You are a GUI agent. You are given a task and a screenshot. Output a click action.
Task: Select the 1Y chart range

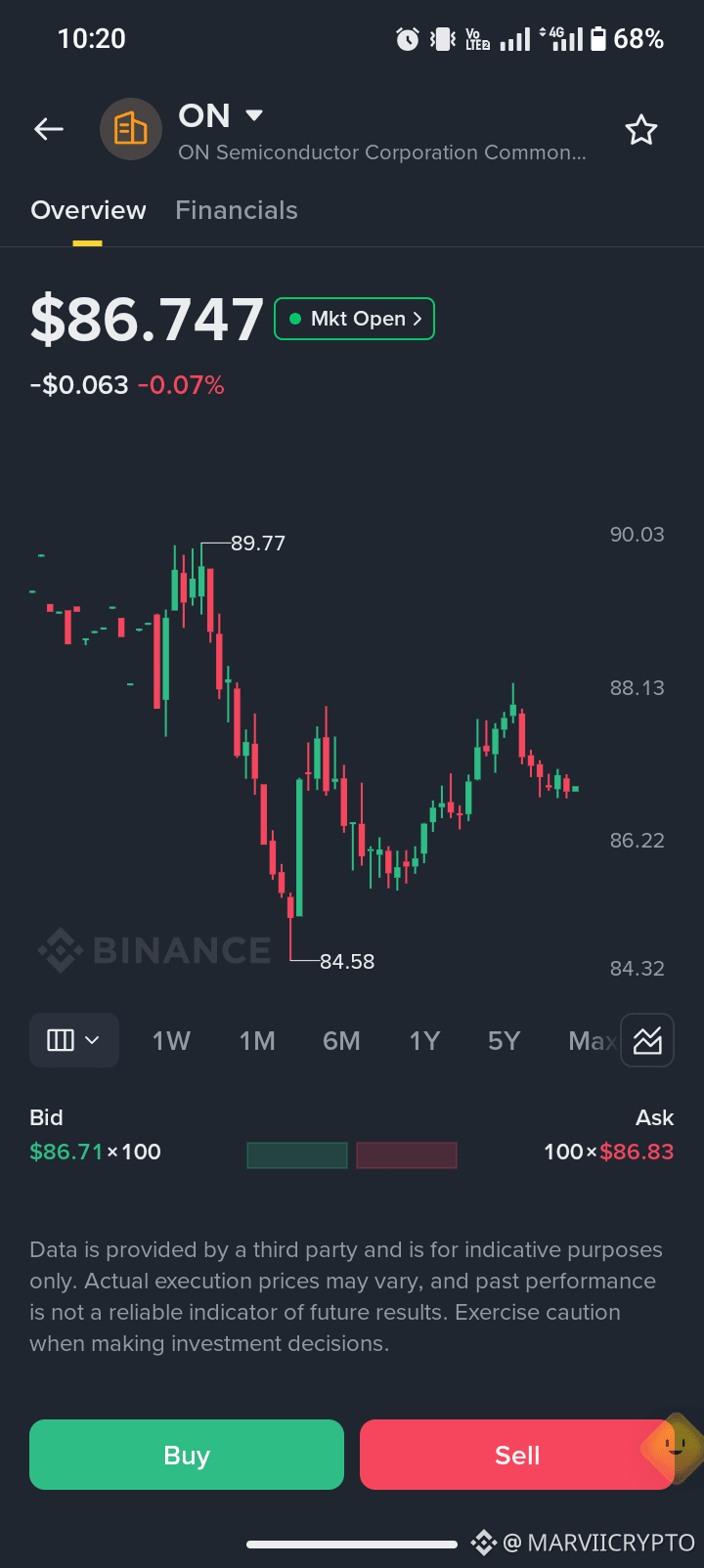click(424, 1040)
